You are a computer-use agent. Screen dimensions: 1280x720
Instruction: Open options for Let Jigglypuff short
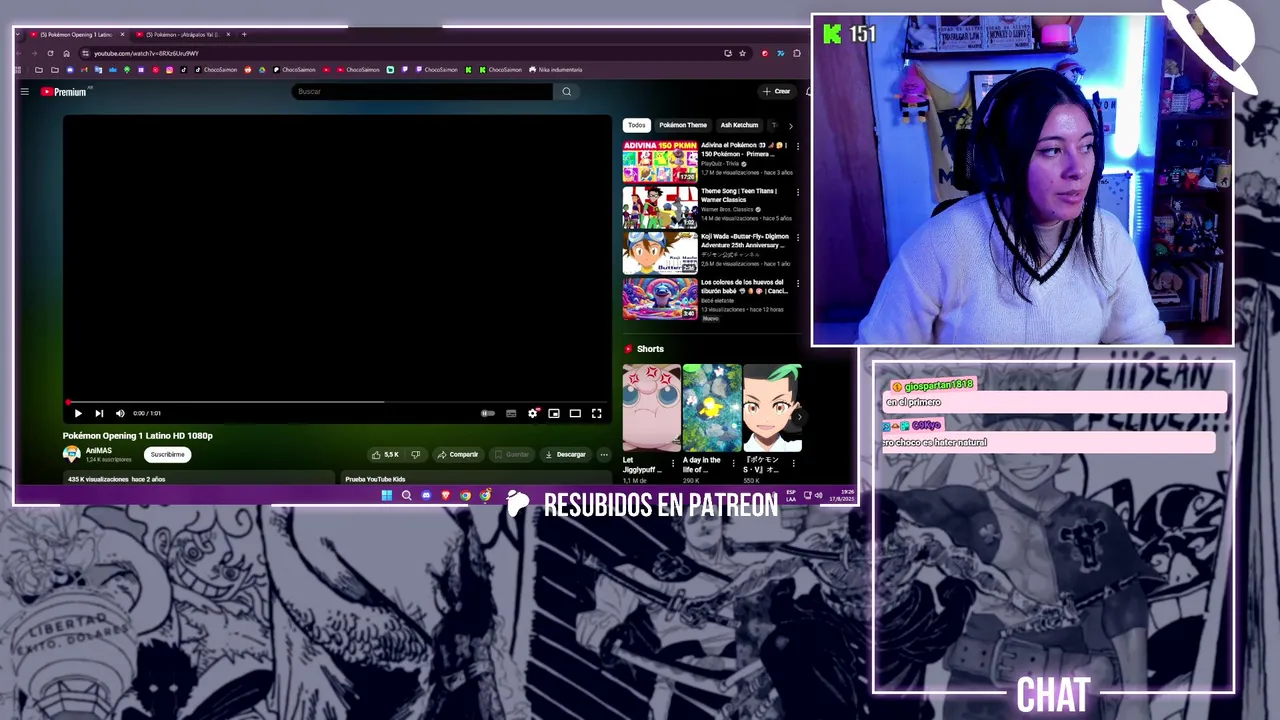tap(673, 463)
